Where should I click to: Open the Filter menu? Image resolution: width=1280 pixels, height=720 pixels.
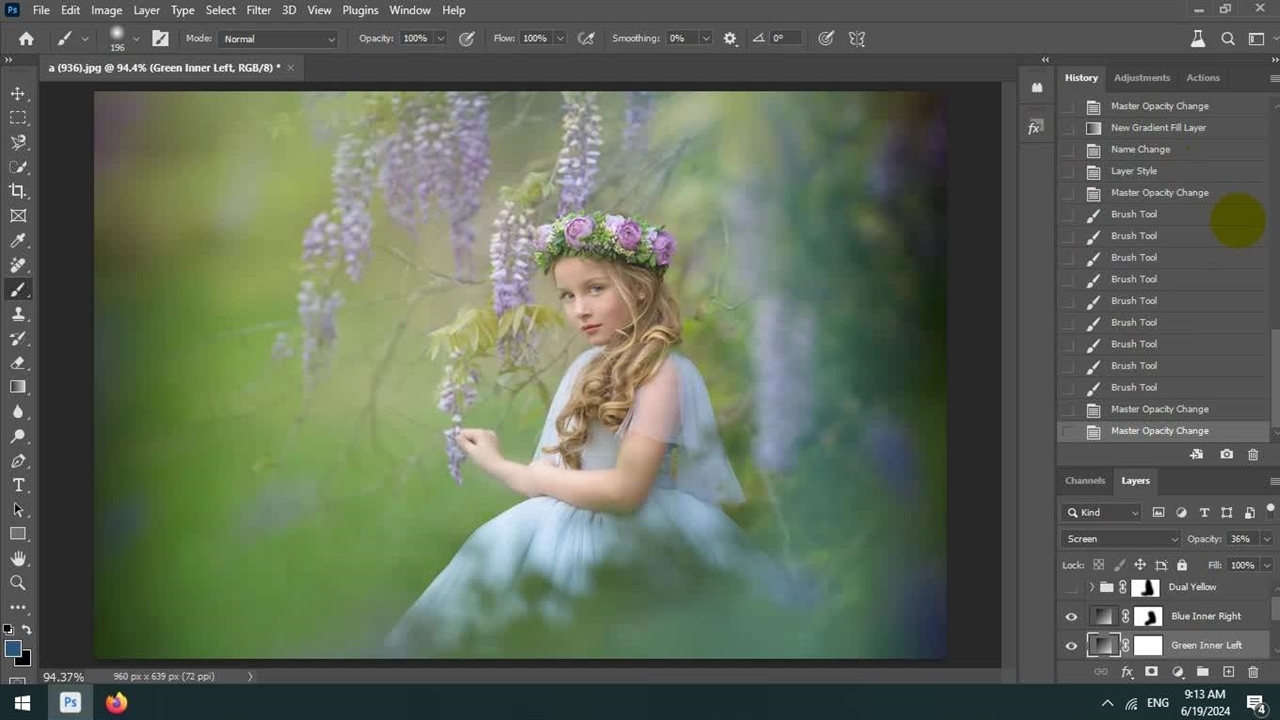tap(258, 10)
